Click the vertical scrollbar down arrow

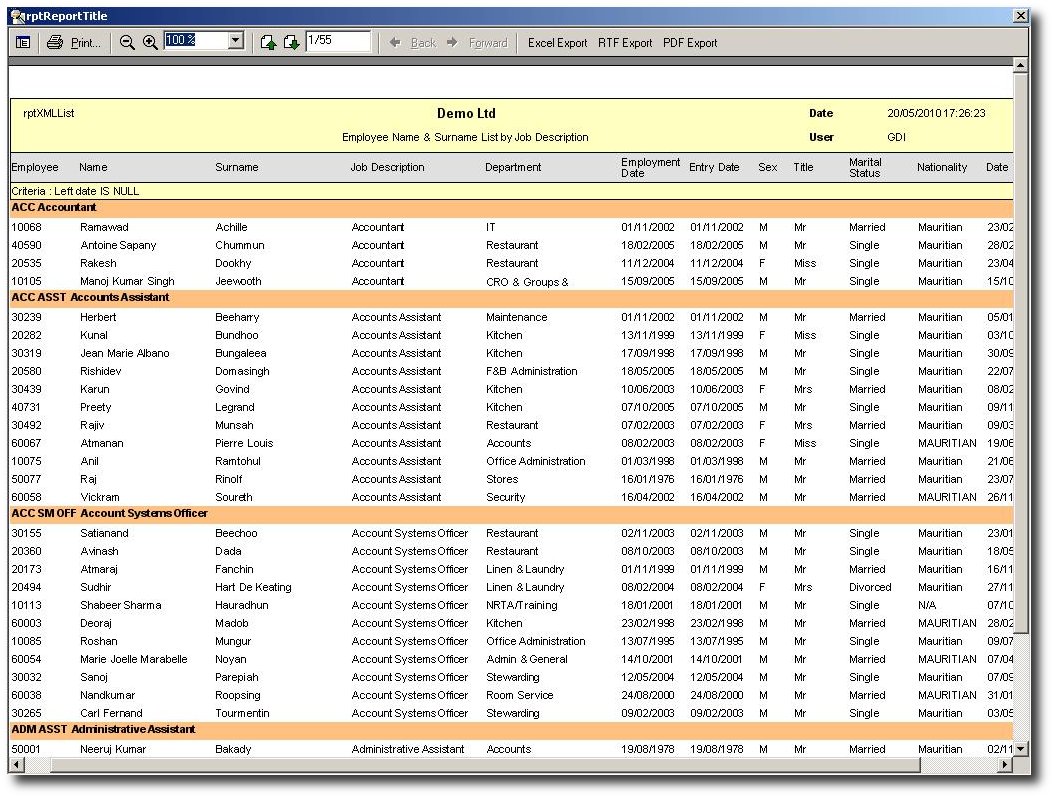[1020, 748]
